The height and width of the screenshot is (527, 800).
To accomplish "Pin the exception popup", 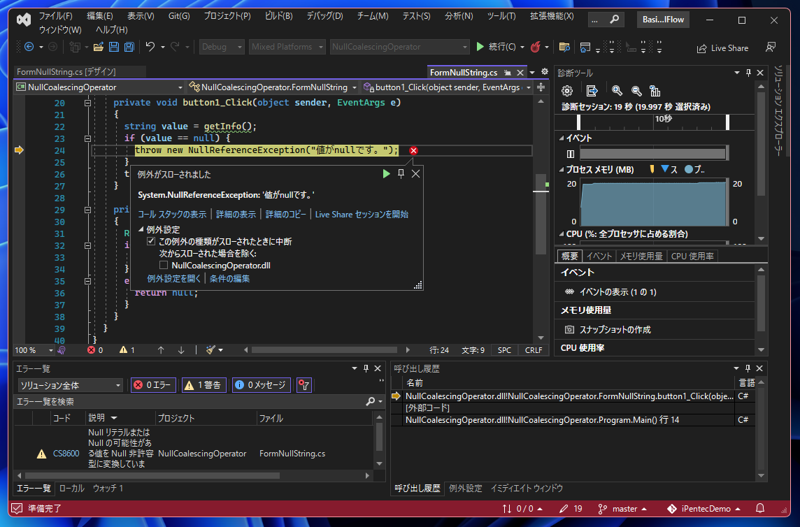I will coord(401,174).
